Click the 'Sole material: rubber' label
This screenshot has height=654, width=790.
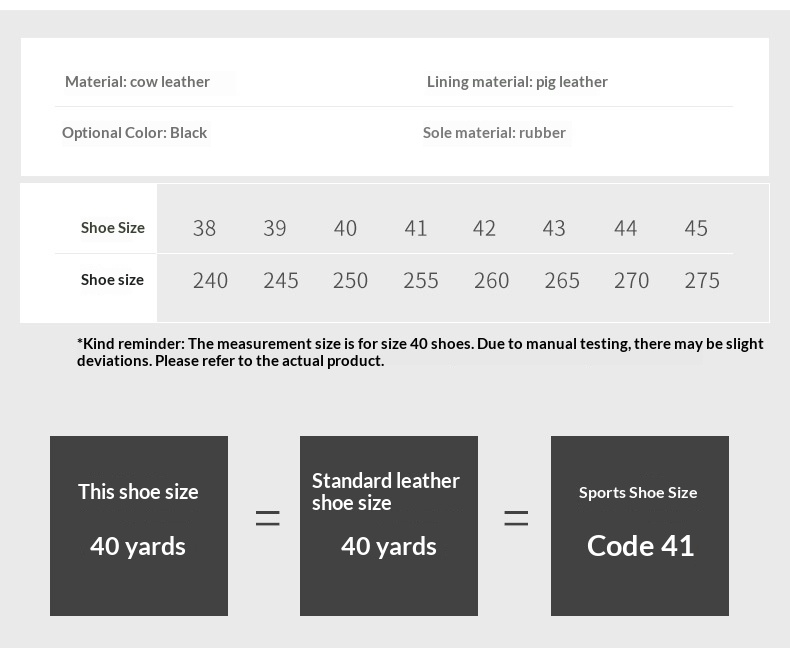[494, 133]
